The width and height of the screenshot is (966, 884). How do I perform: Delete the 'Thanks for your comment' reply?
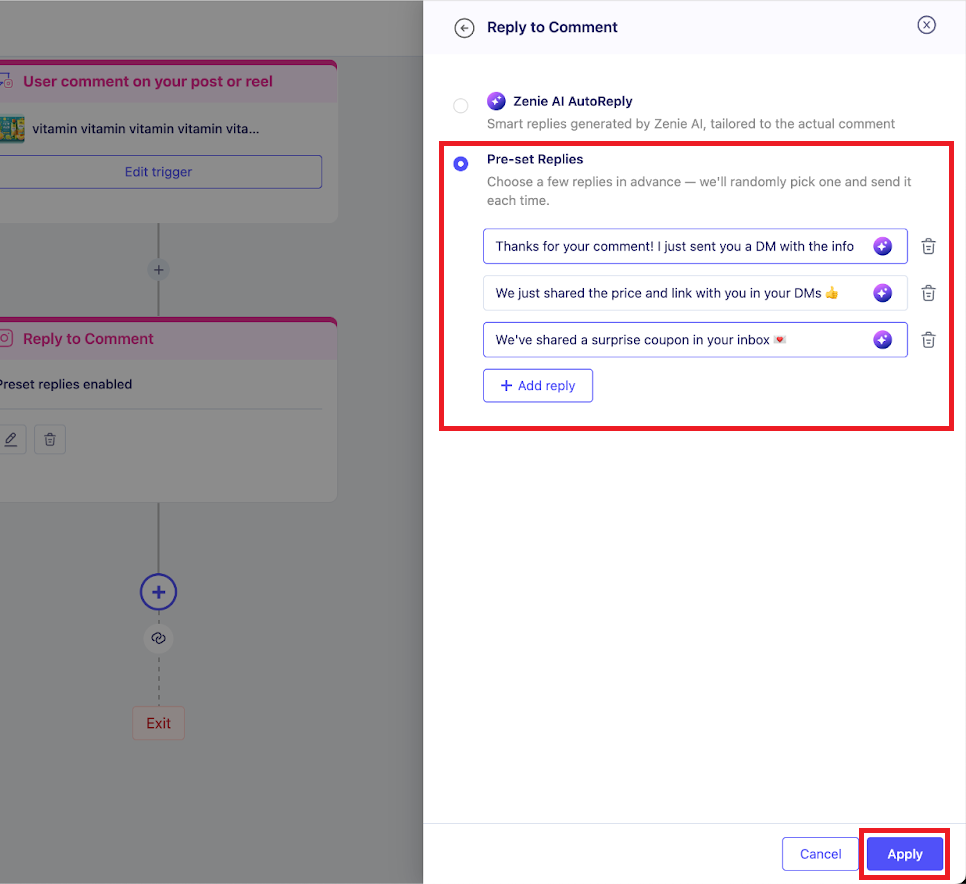(928, 247)
